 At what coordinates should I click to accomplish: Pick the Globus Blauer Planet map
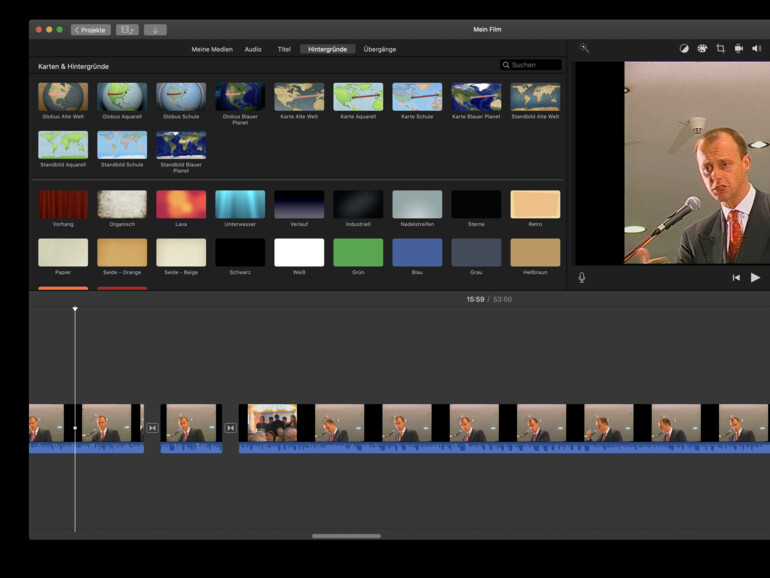tap(240, 97)
